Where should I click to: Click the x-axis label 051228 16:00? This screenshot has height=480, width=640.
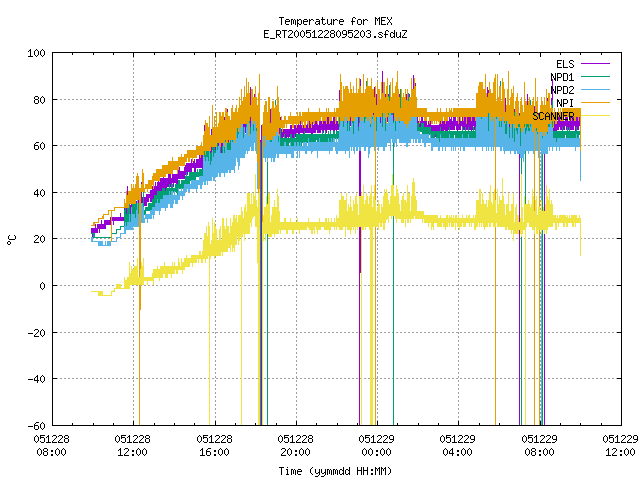[x=214, y=446]
